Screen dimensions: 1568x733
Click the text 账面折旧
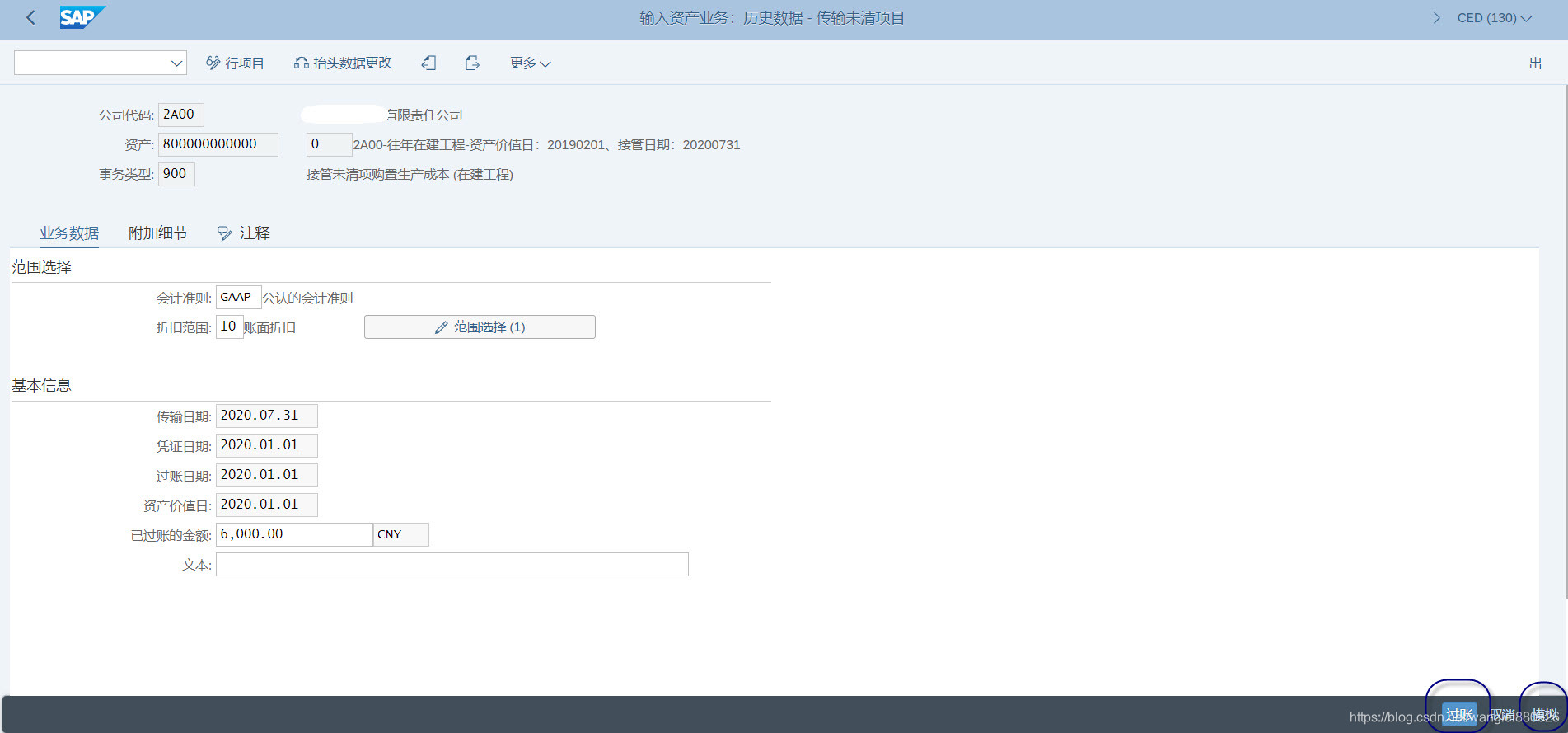click(269, 327)
